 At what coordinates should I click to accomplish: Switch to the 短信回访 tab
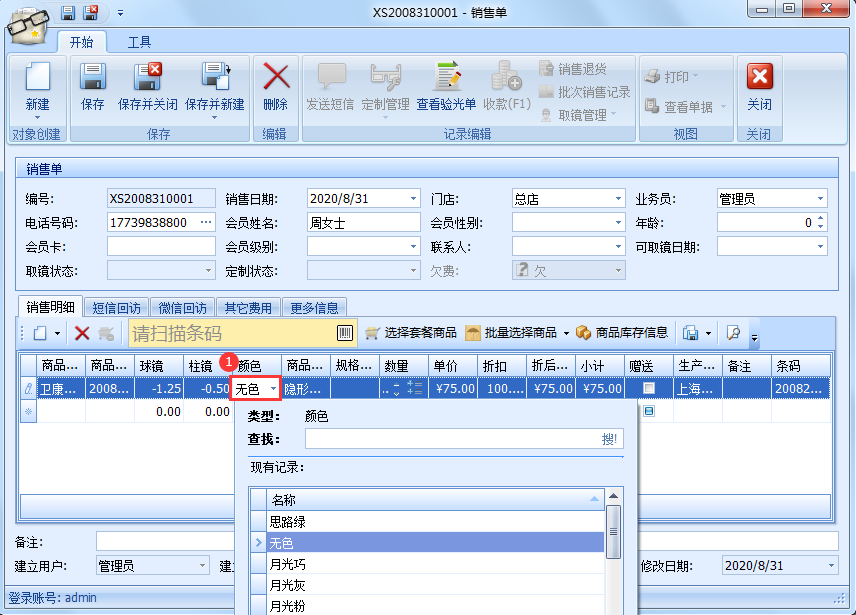[116, 307]
